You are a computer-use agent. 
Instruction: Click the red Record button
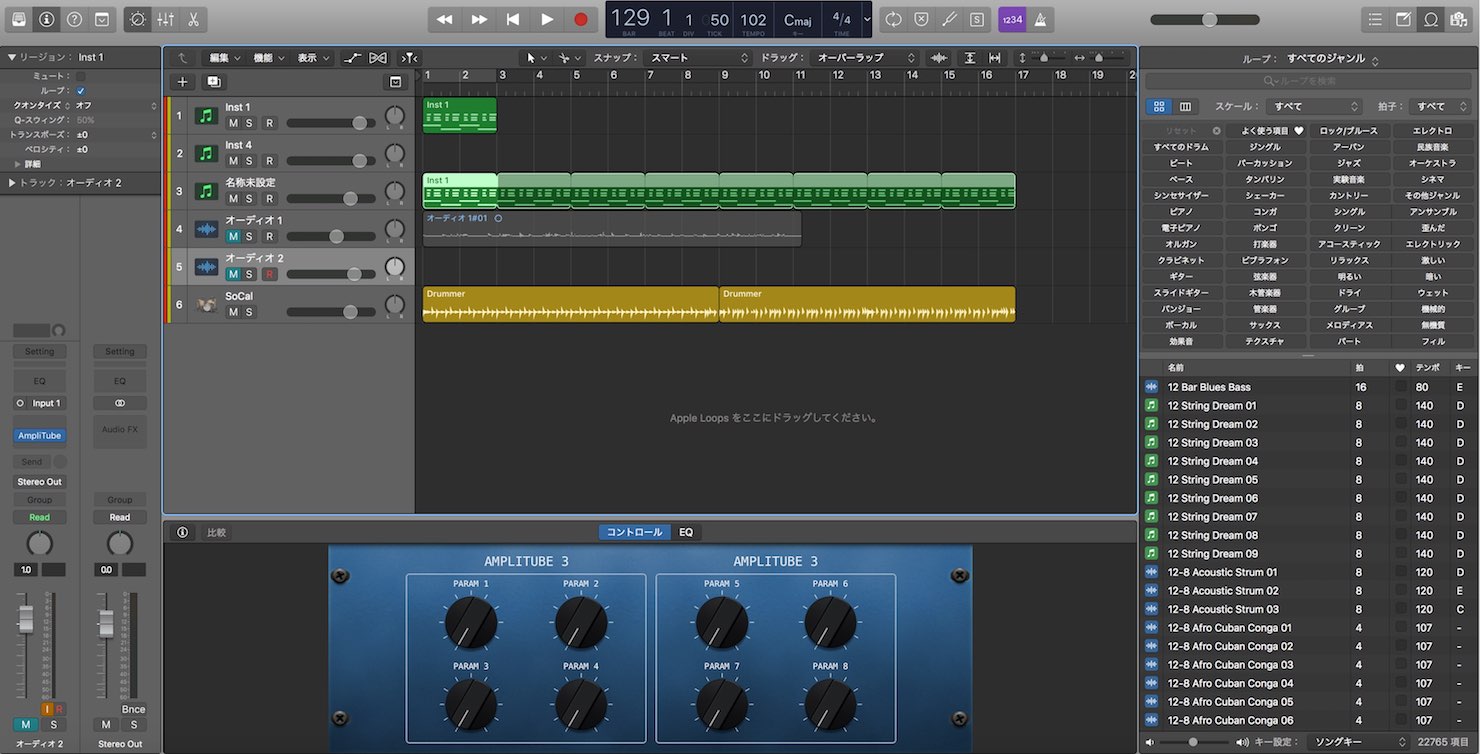click(x=581, y=19)
